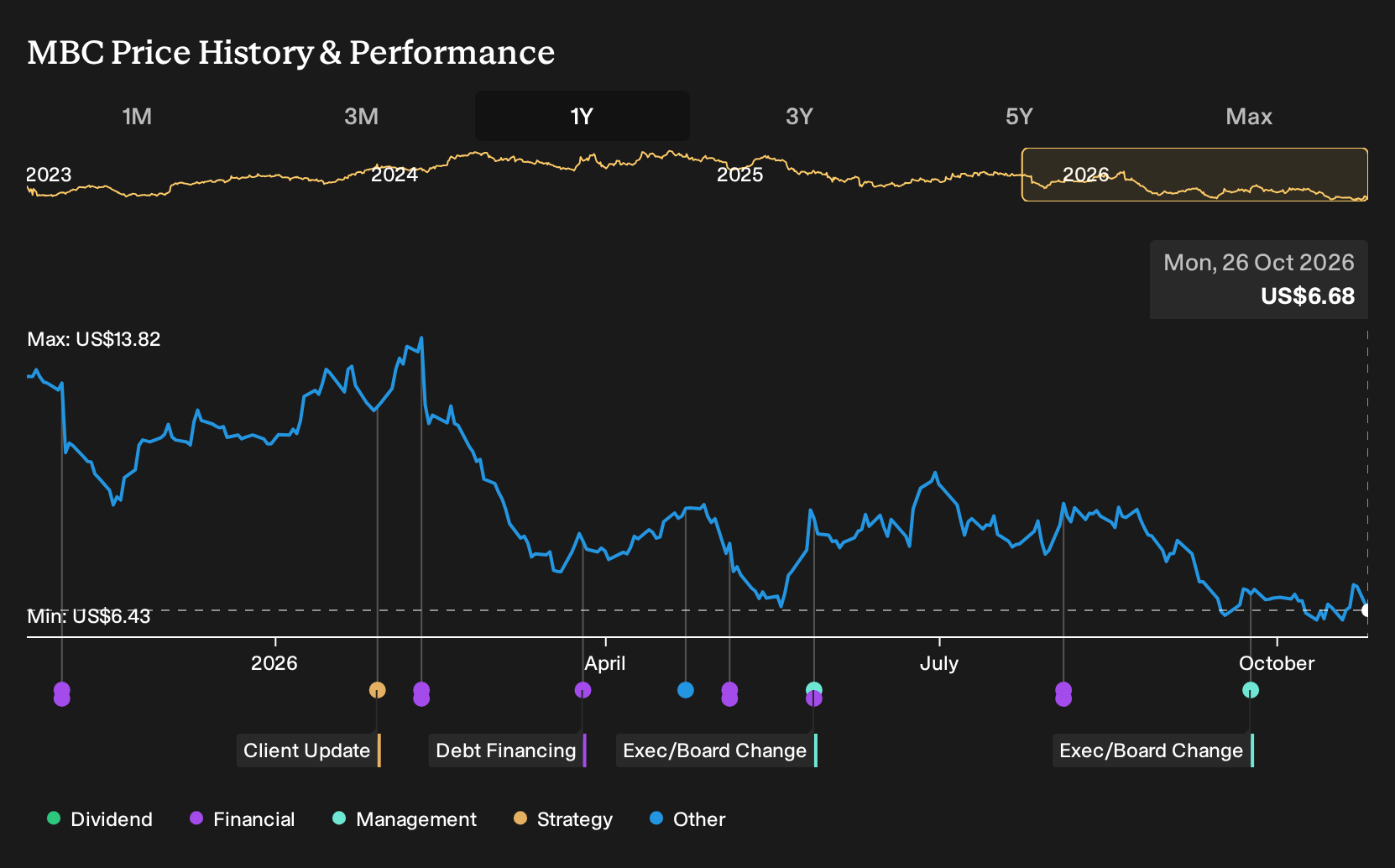Select the 1M time range tab

coord(137,116)
